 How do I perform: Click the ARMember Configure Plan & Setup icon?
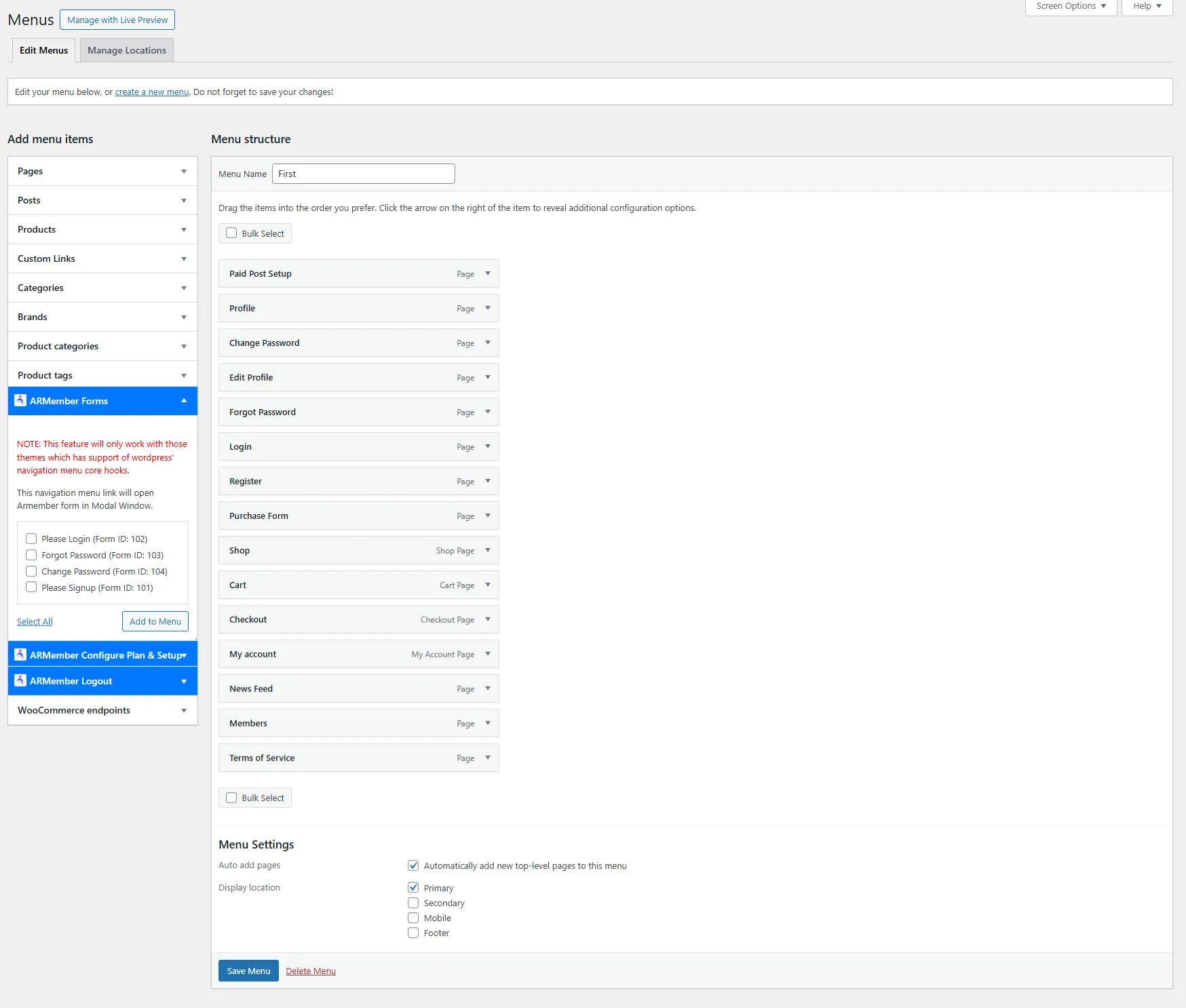20,654
